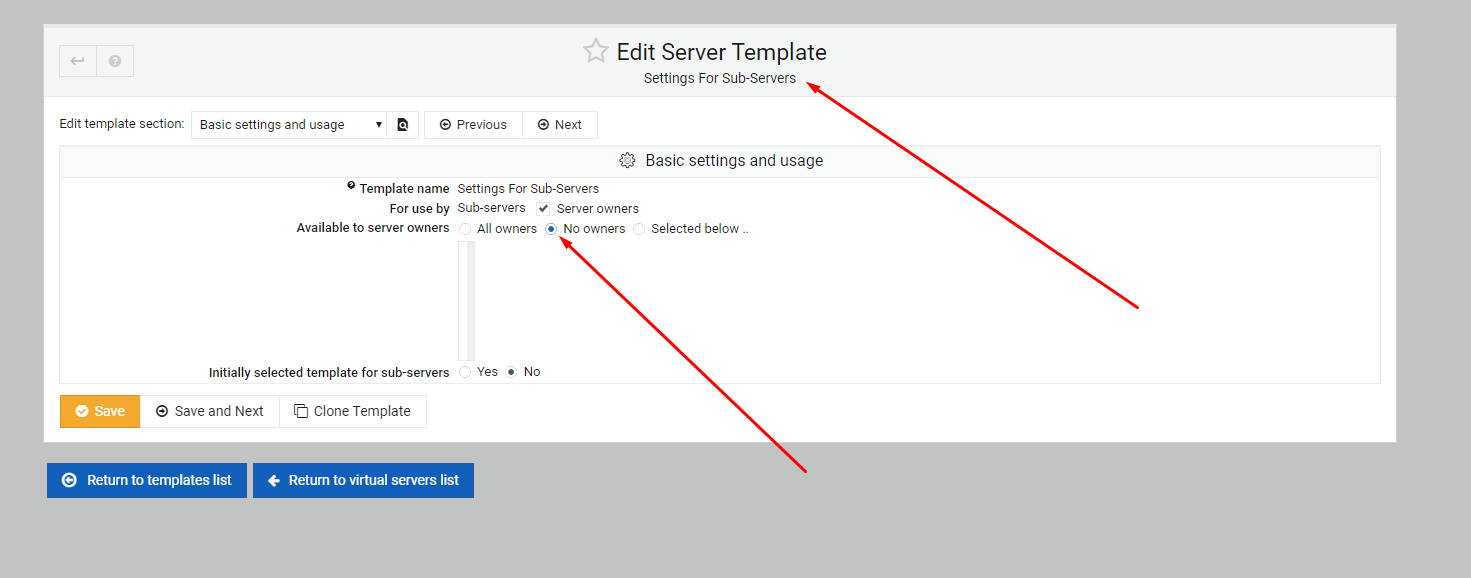Set initially selected template to Yes
The width and height of the screenshot is (1471, 578).
465,372
